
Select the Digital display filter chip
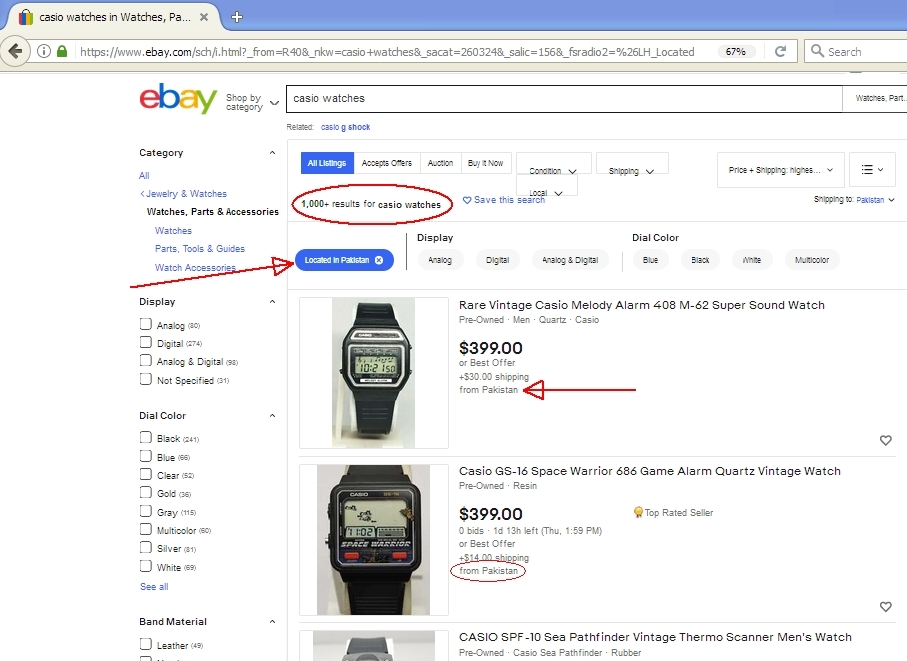[497, 260]
